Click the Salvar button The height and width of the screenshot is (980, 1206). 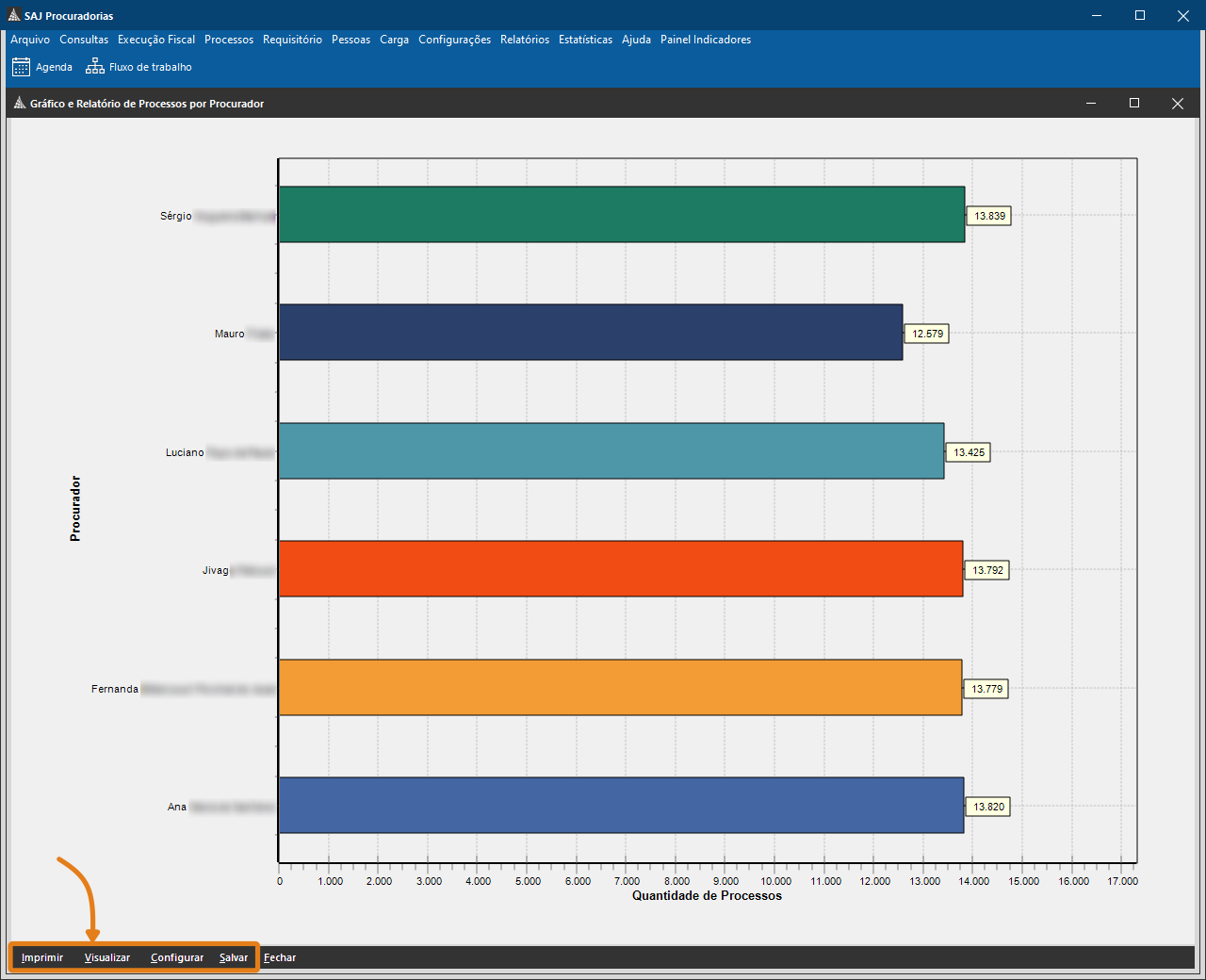click(234, 957)
